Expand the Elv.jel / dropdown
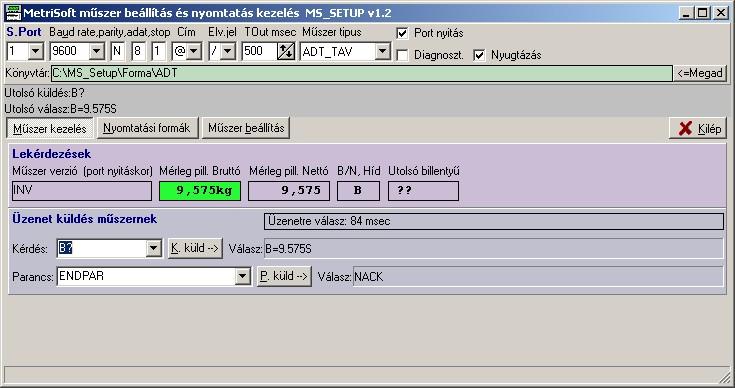This screenshot has width=735, height=388. click(x=228, y=51)
